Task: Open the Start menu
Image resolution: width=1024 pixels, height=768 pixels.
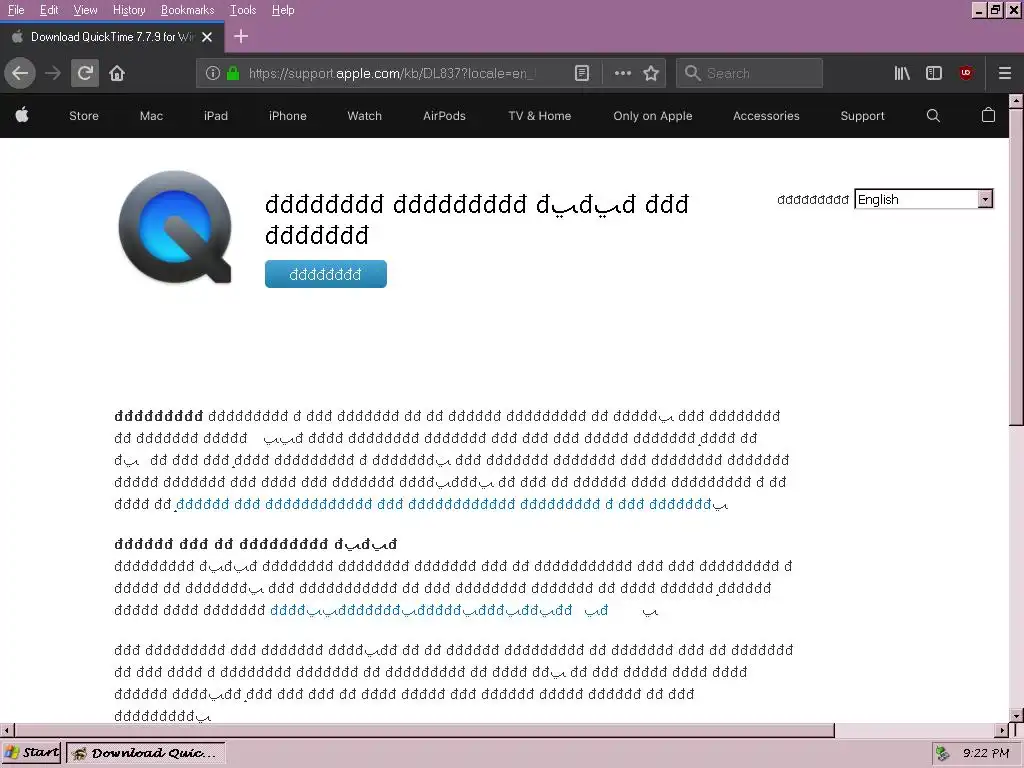Action: 31,753
